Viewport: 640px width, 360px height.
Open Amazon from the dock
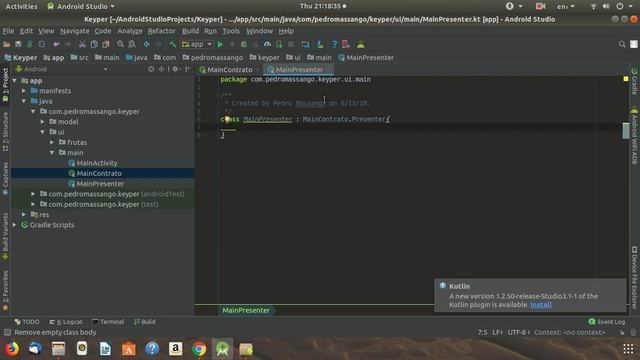[176, 349]
